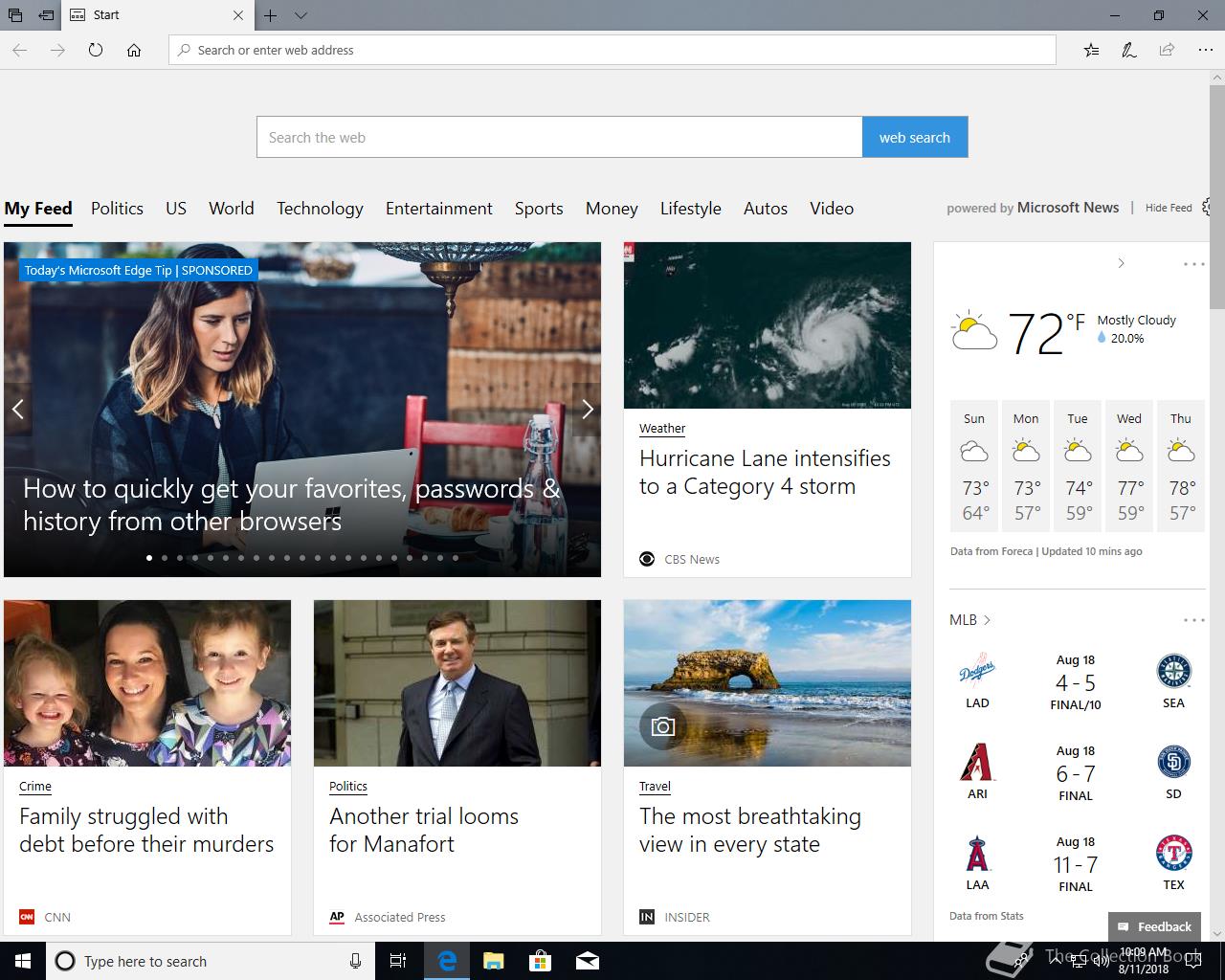Show the next weather card arrow
Image resolution: width=1225 pixels, height=980 pixels.
click(x=1121, y=263)
